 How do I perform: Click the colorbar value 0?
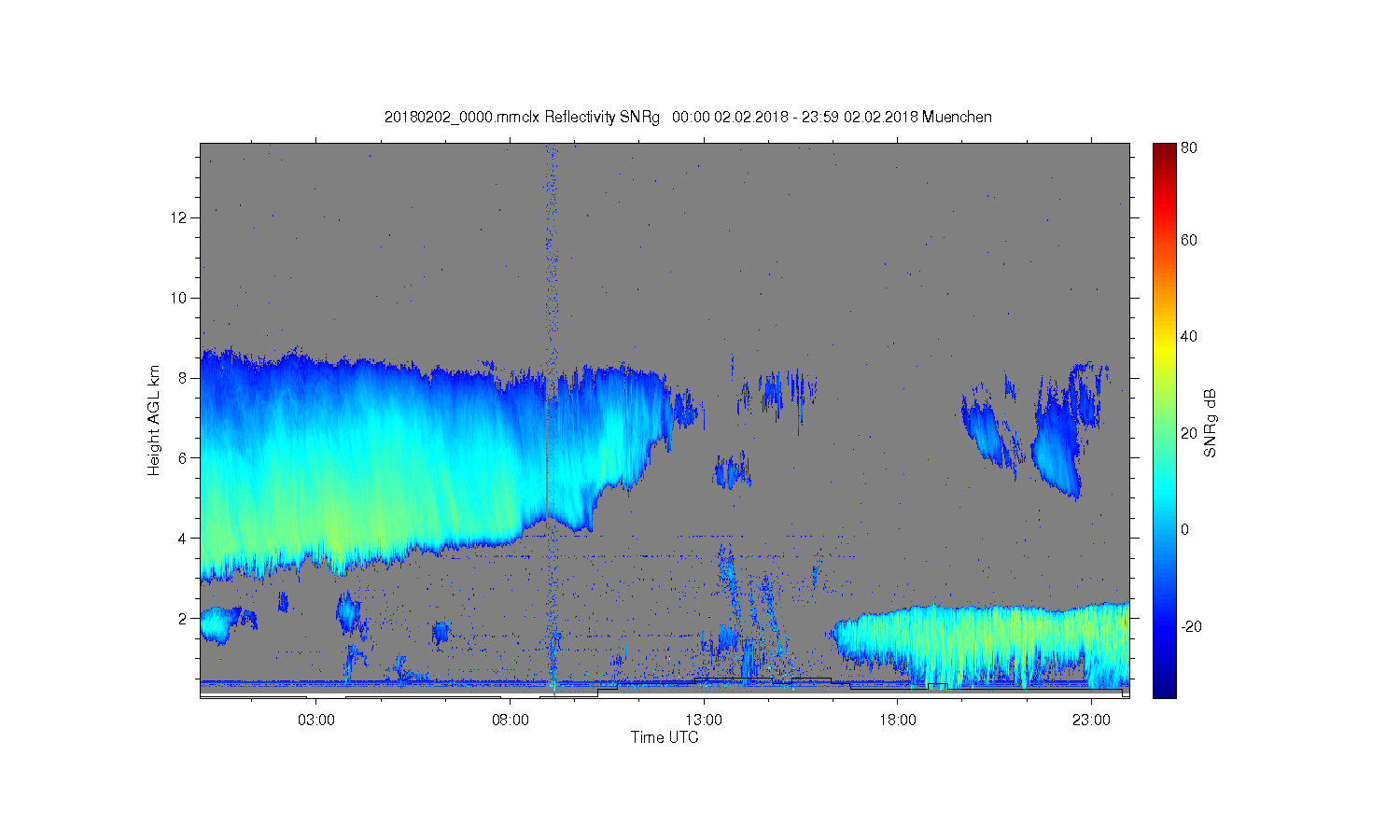coord(1185,530)
